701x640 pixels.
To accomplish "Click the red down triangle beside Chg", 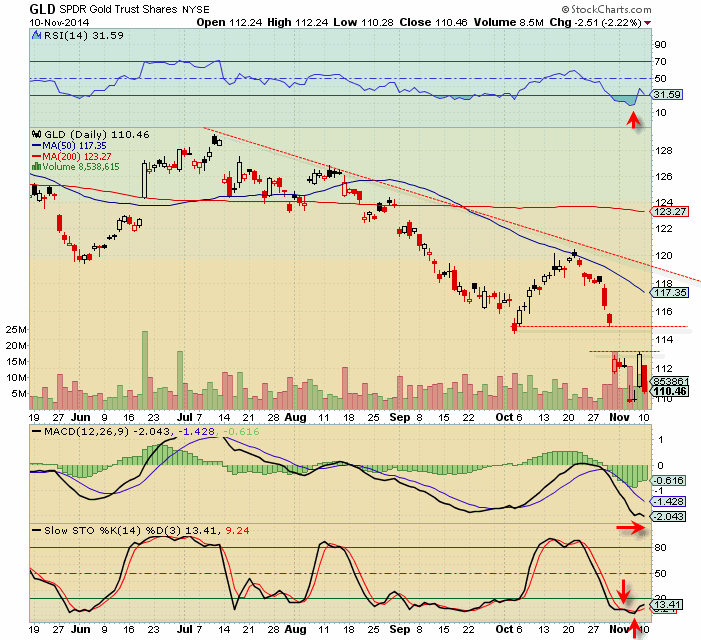I will point(648,23).
